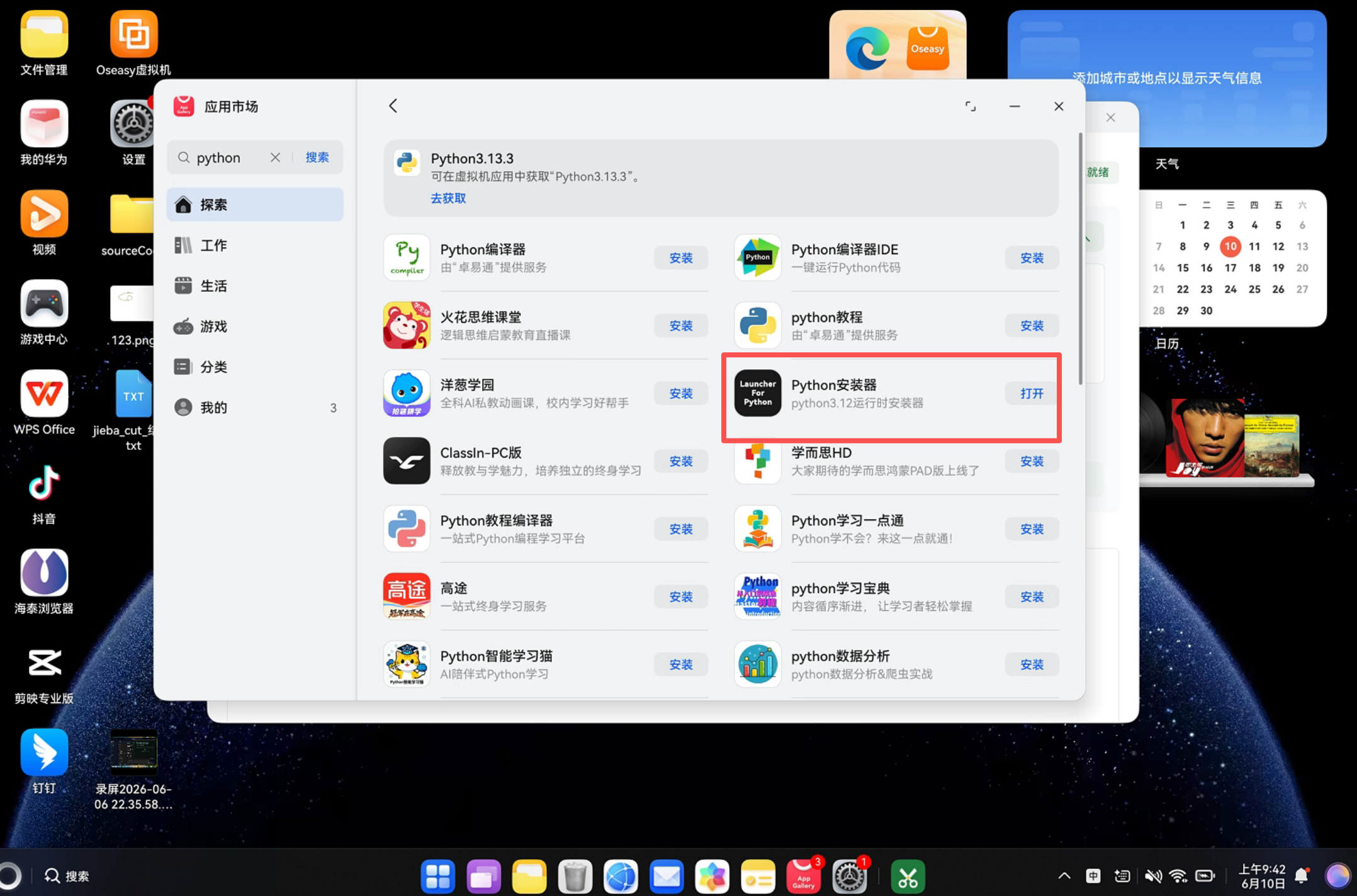
Task: Open 我的华为 desktop icon
Action: (x=44, y=125)
